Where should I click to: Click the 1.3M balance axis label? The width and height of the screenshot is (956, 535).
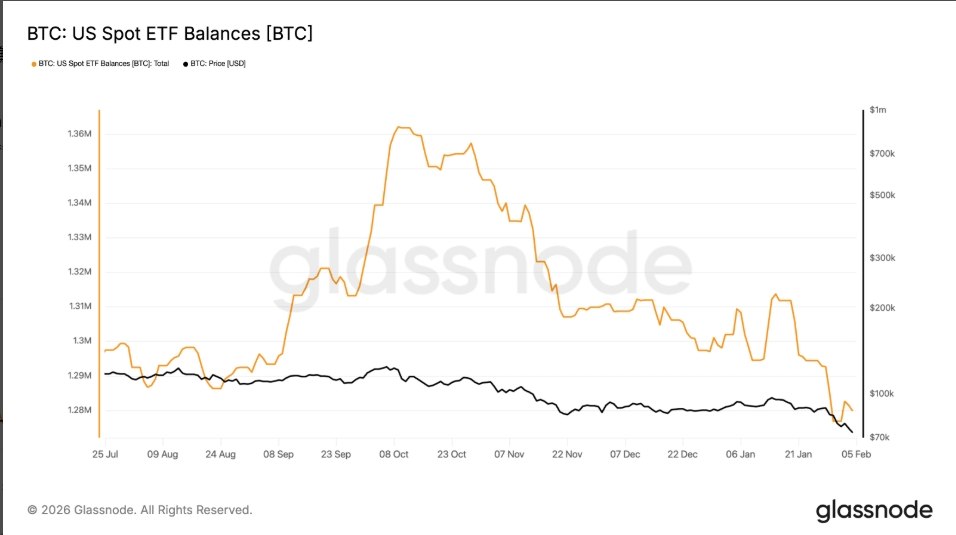coord(82,341)
